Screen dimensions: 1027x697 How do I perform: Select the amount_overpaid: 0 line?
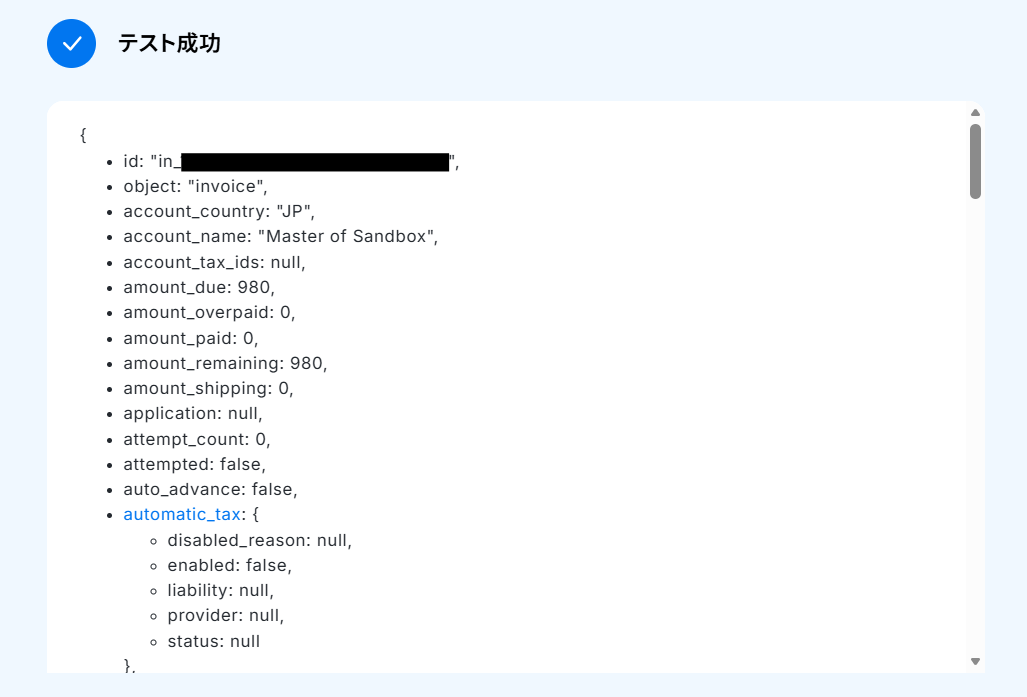[x=209, y=312]
